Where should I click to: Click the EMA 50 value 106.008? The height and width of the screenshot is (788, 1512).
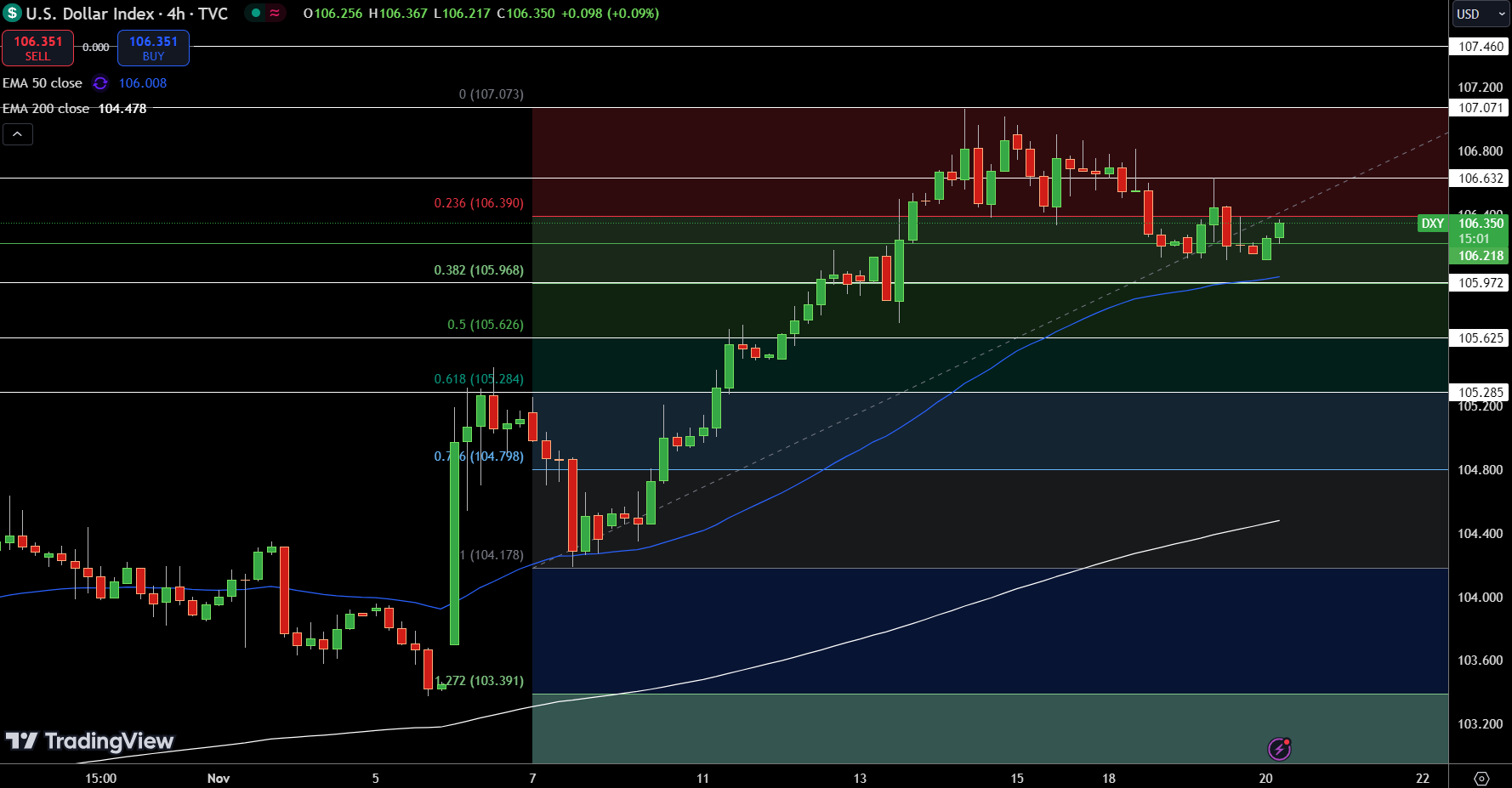click(x=143, y=83)
